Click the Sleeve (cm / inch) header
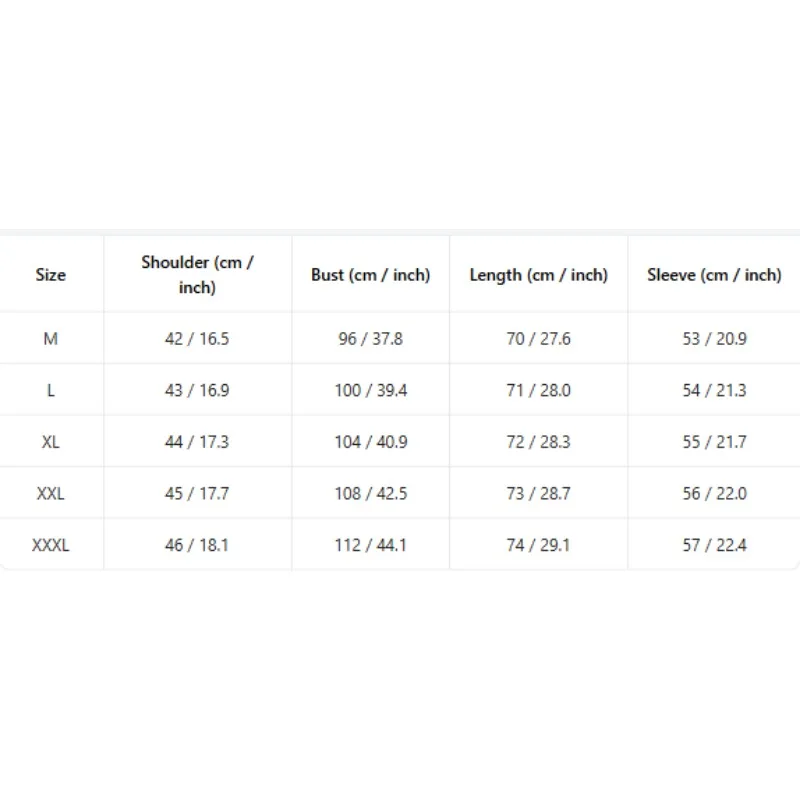 point(714,275)
